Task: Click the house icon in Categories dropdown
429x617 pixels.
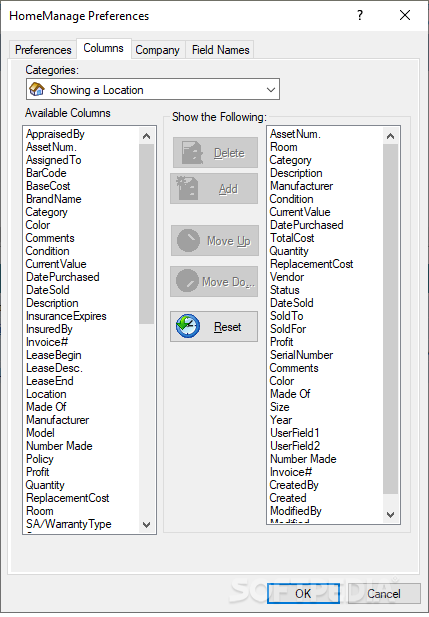Action: (x=37, y=89)
